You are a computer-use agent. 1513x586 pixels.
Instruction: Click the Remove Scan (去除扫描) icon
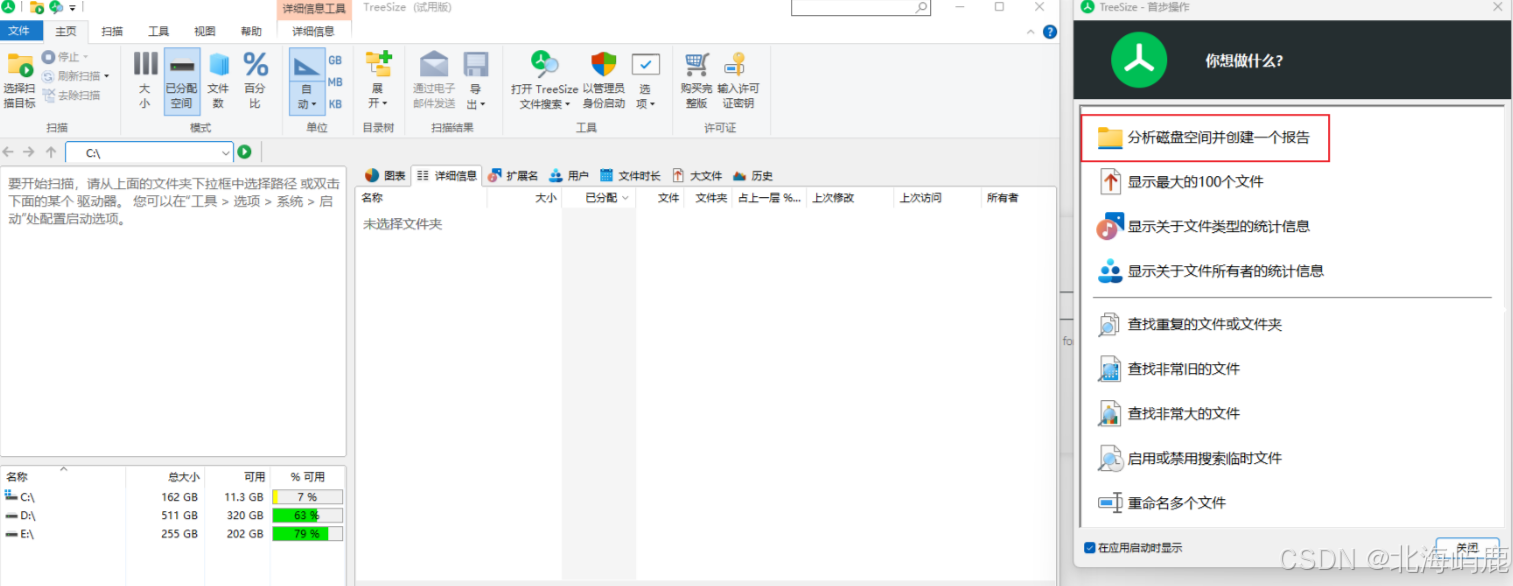pos(48,95)
